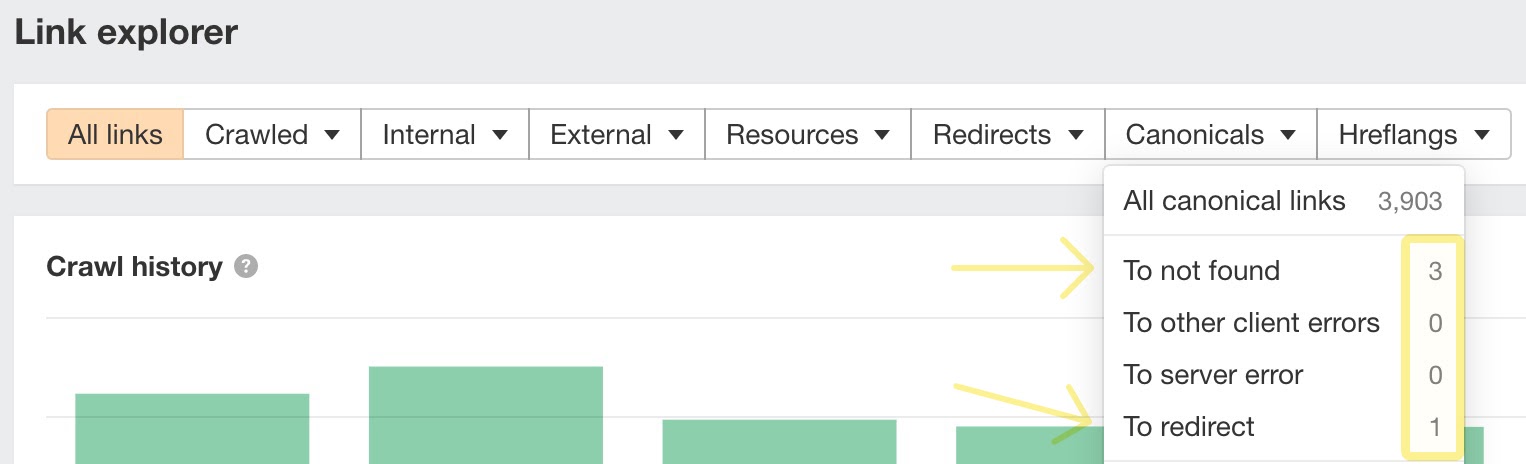Viewport: 1526px width, 464px height.
Task: Click the tallest crawl history bar
Action: 486,415
